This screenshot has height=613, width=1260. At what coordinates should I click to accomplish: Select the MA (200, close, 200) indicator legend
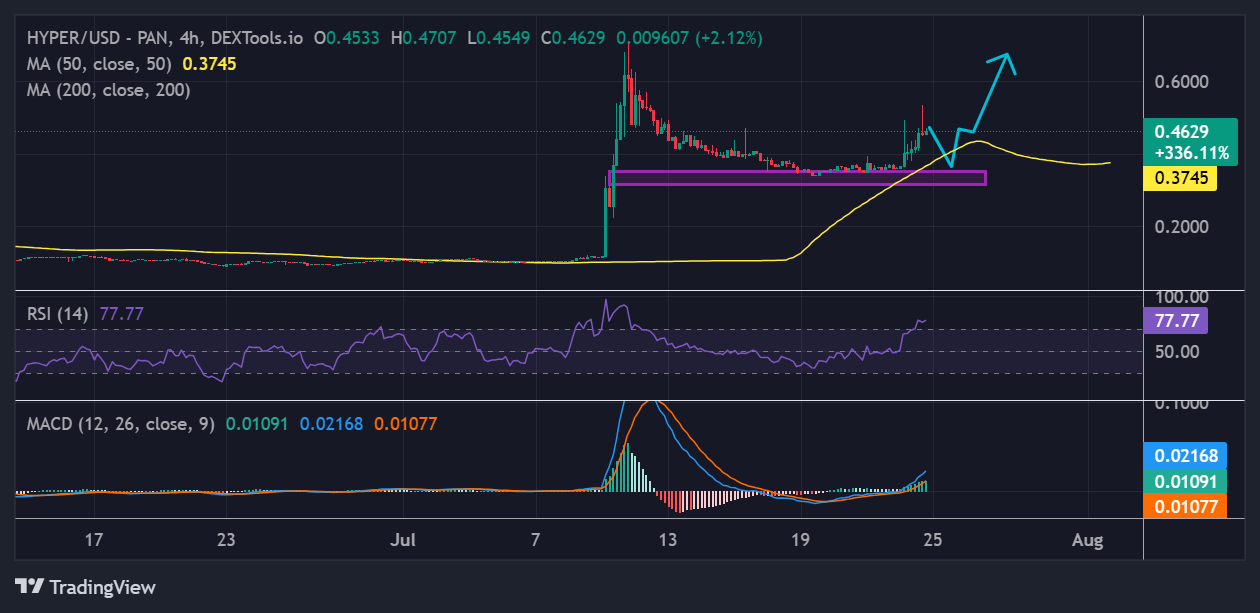click(108, 89)
